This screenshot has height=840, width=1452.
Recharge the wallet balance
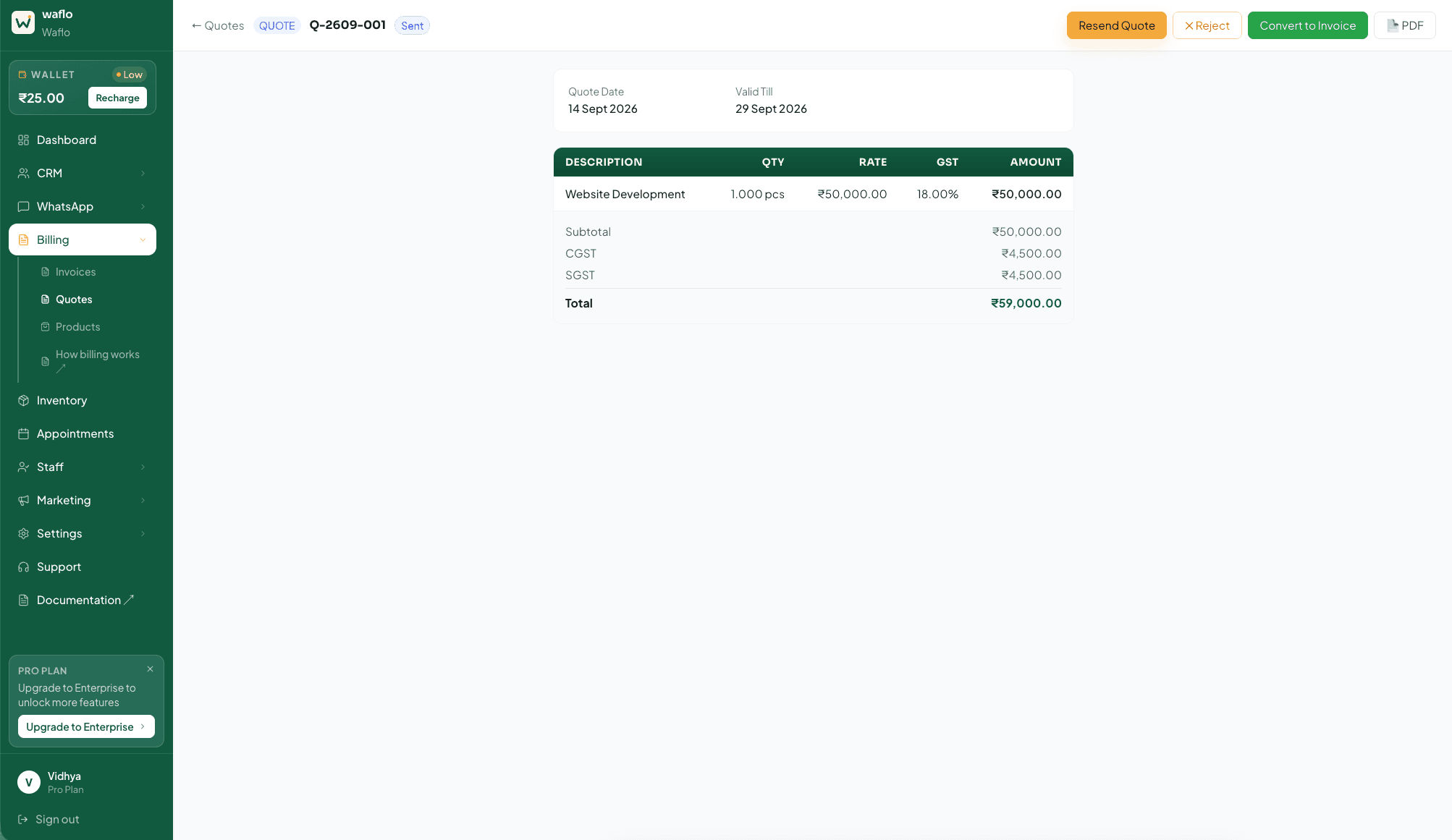[117, 98]
